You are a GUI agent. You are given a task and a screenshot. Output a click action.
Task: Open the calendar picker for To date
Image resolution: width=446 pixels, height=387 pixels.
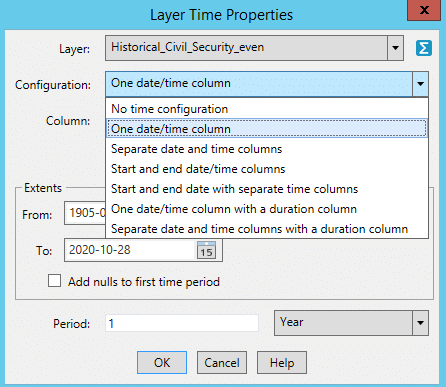(206, 250)
